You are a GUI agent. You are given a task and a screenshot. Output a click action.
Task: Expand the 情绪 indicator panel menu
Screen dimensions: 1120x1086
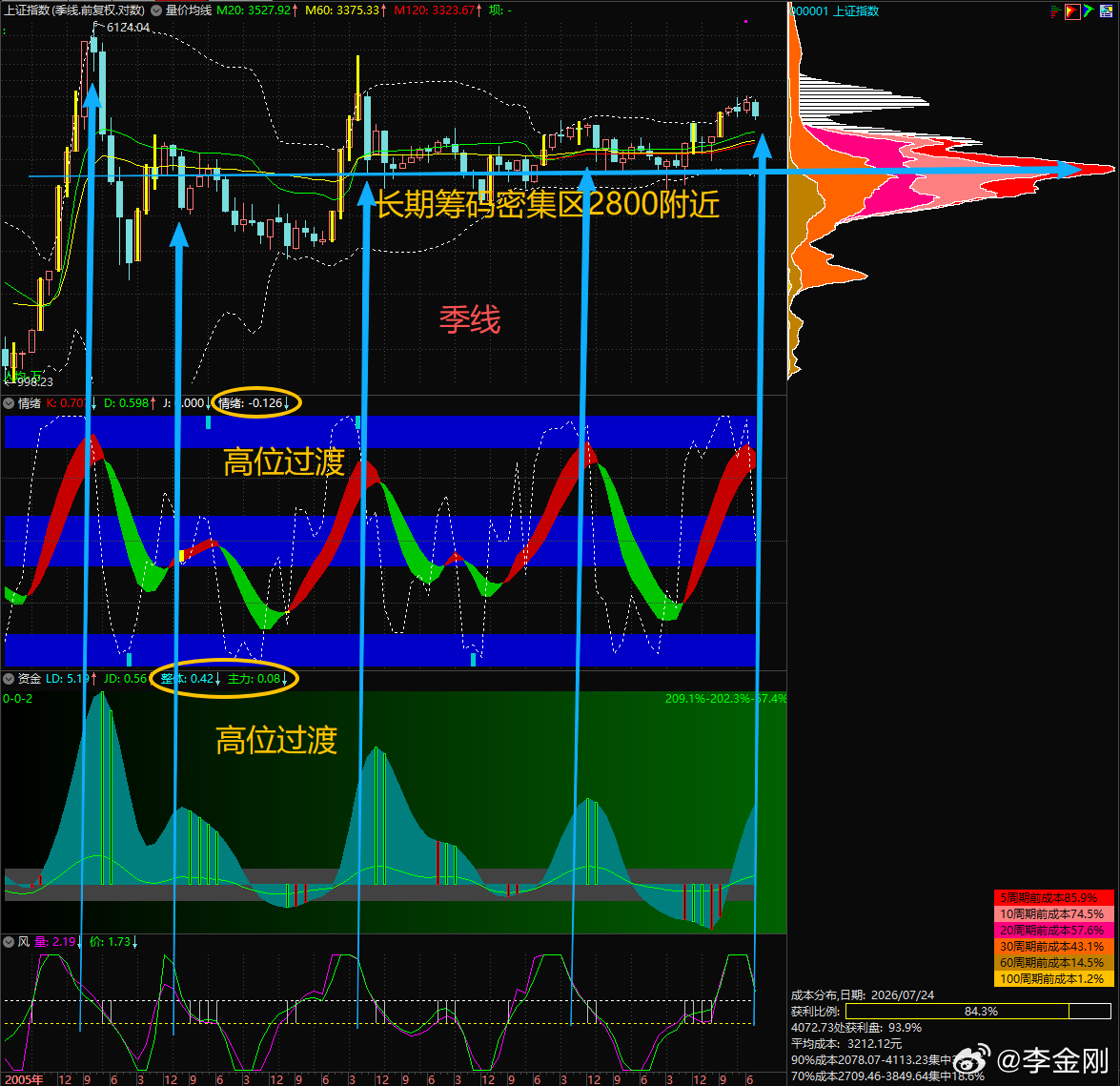[9, 403]
